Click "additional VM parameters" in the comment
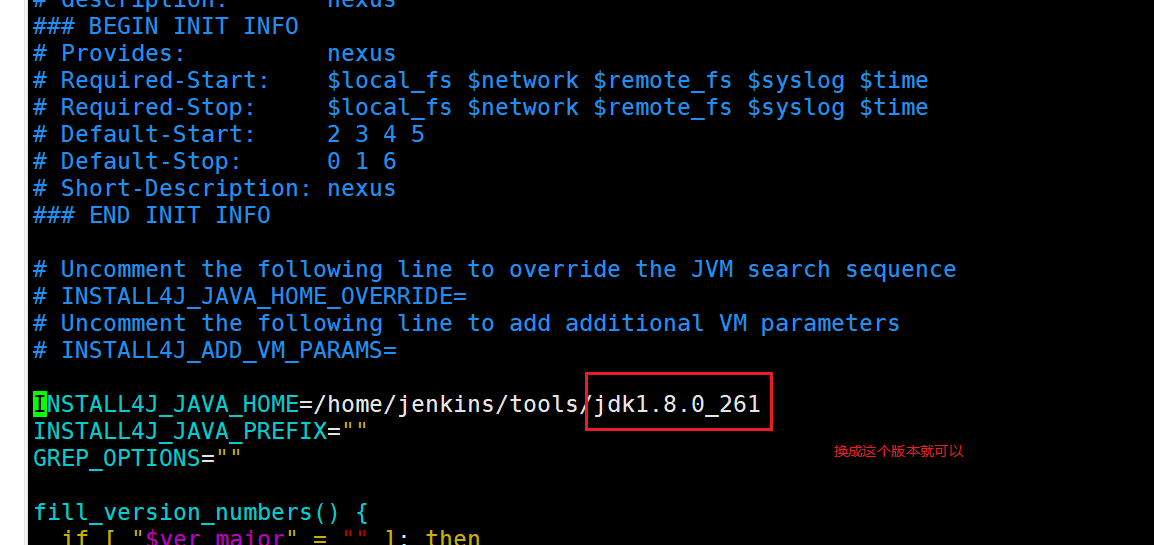Image resolution: width=1154 pixels, height=545 pixels. [x=732, y=323]
